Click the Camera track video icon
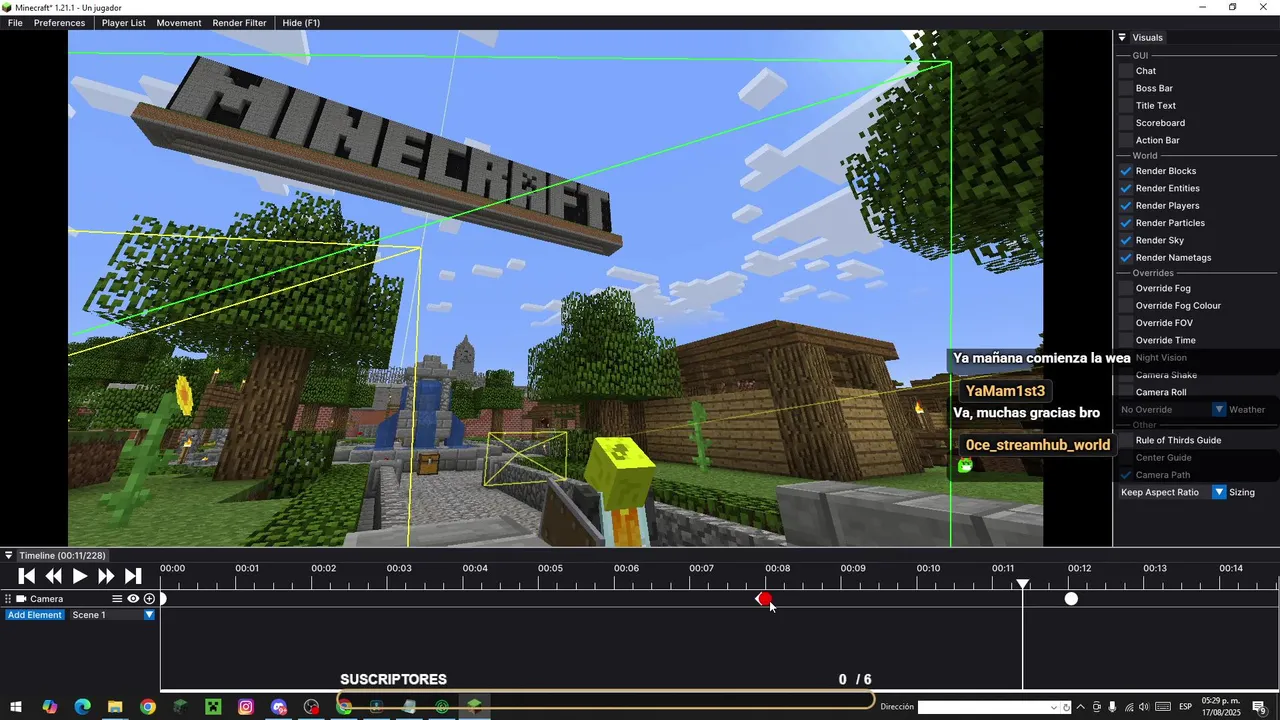This screenshot has width=1280, height=720. (x=21, y=599)
